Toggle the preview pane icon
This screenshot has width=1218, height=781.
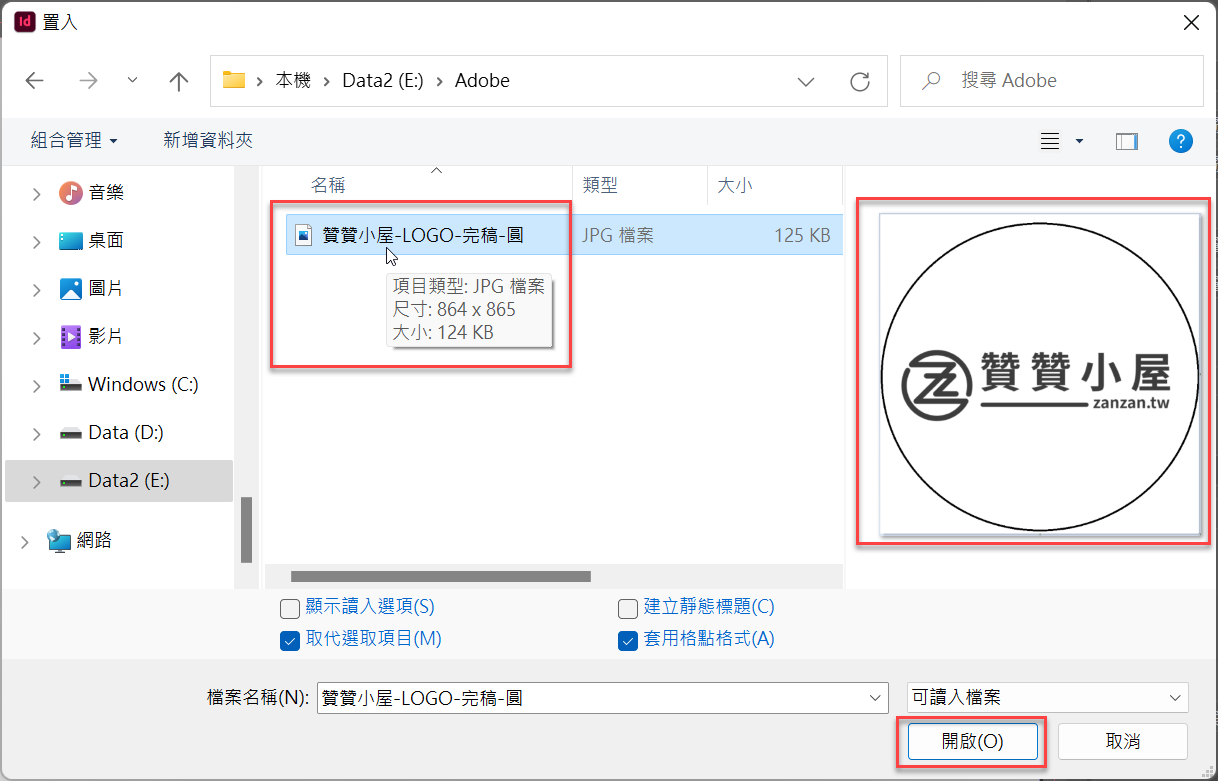[x=1127, y=142]
